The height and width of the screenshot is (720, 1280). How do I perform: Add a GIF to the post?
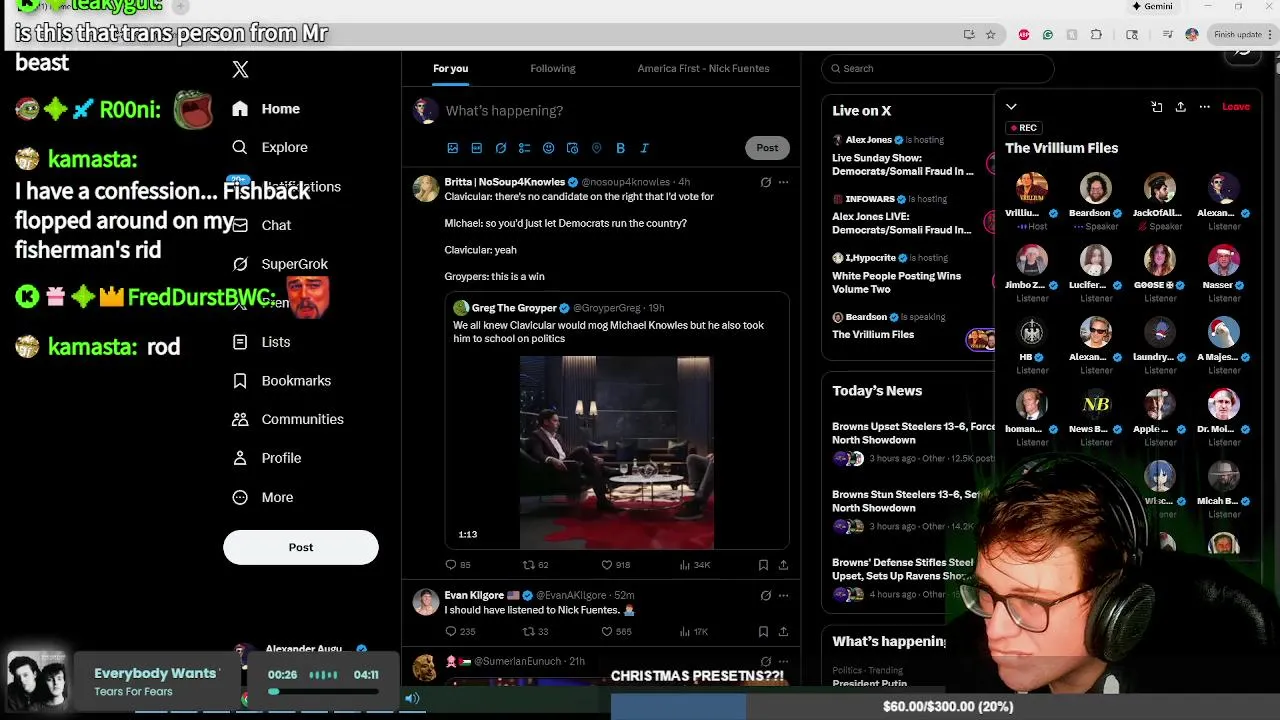[476, 148]
